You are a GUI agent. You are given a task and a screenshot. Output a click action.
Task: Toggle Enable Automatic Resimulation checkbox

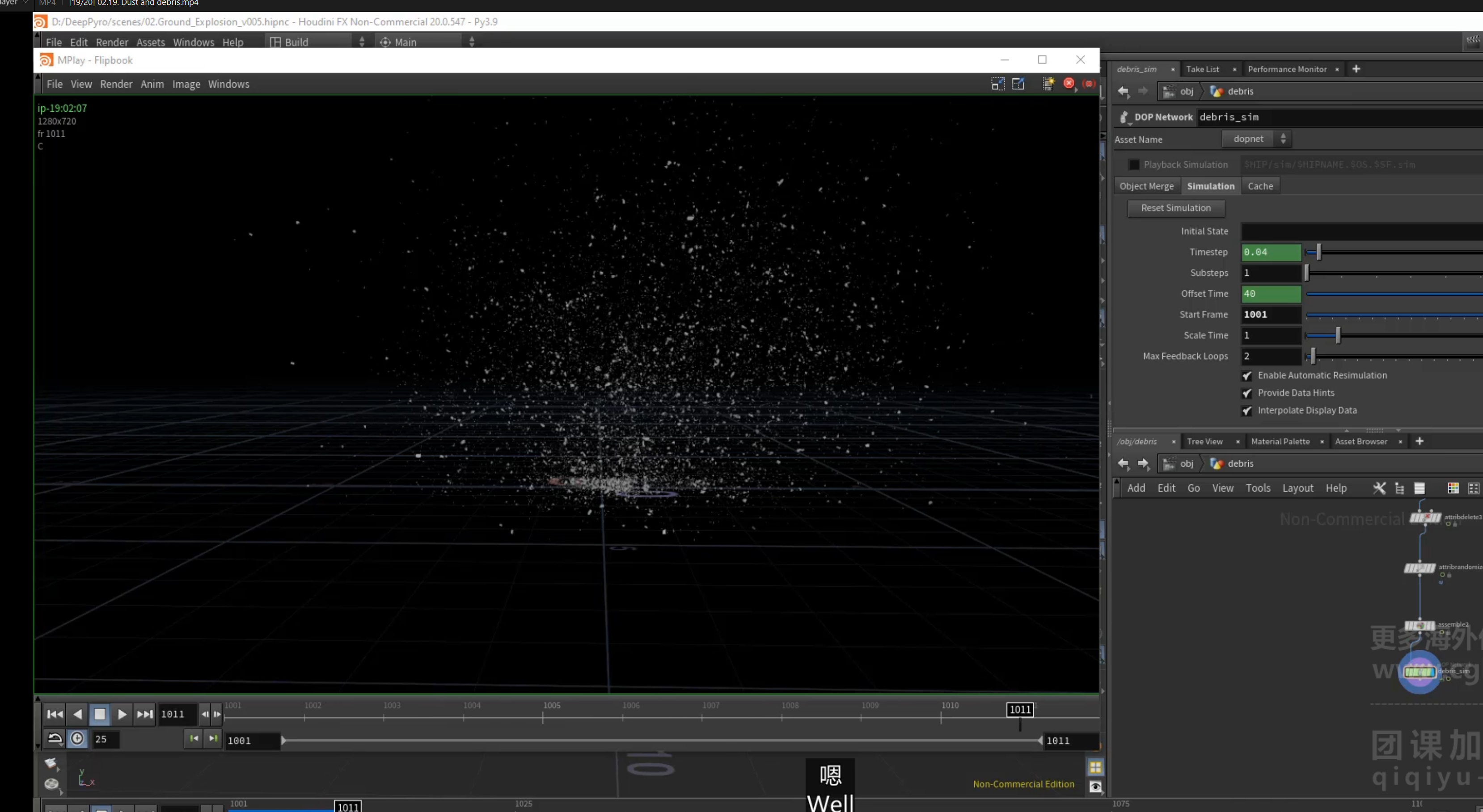(1247, 376)
